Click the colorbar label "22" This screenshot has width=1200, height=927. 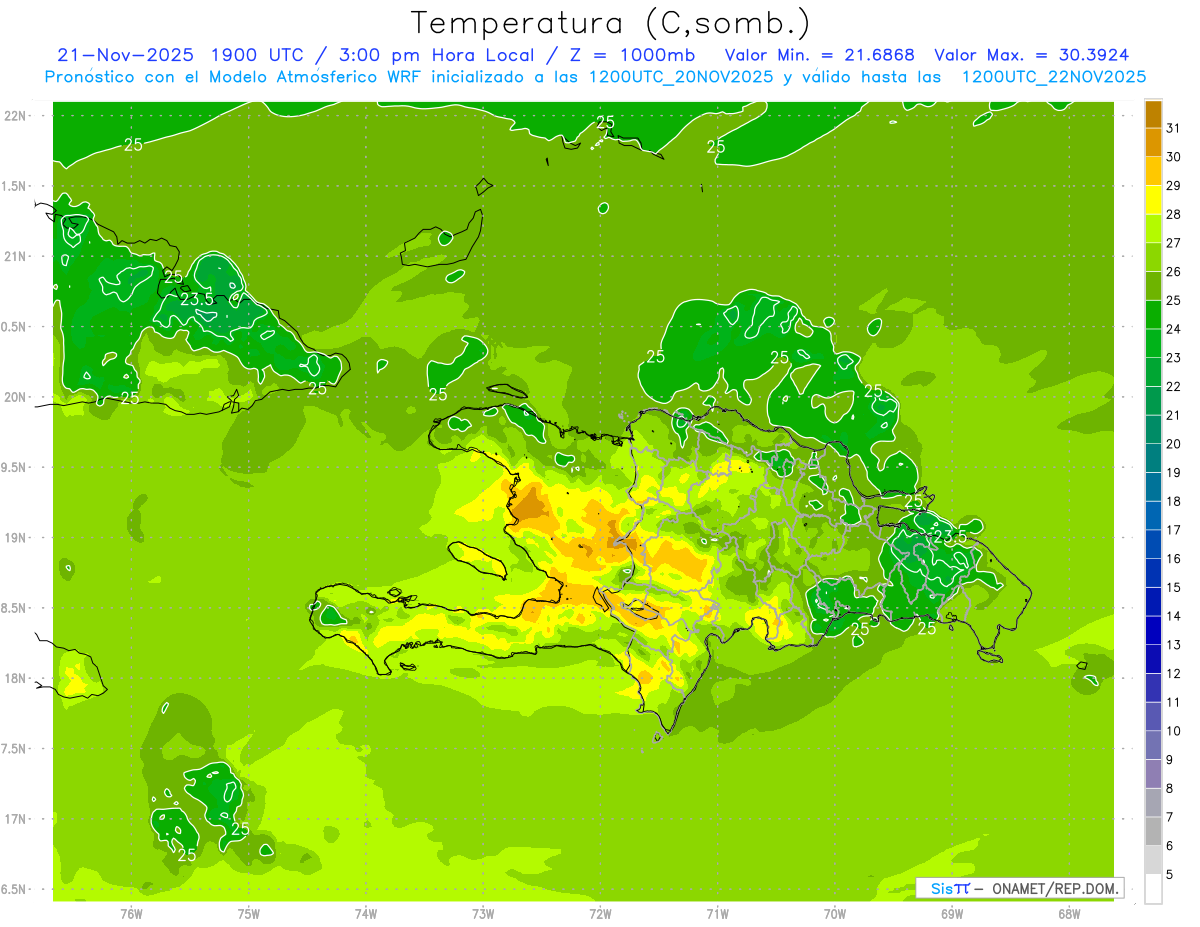[x=1173, y=387]
